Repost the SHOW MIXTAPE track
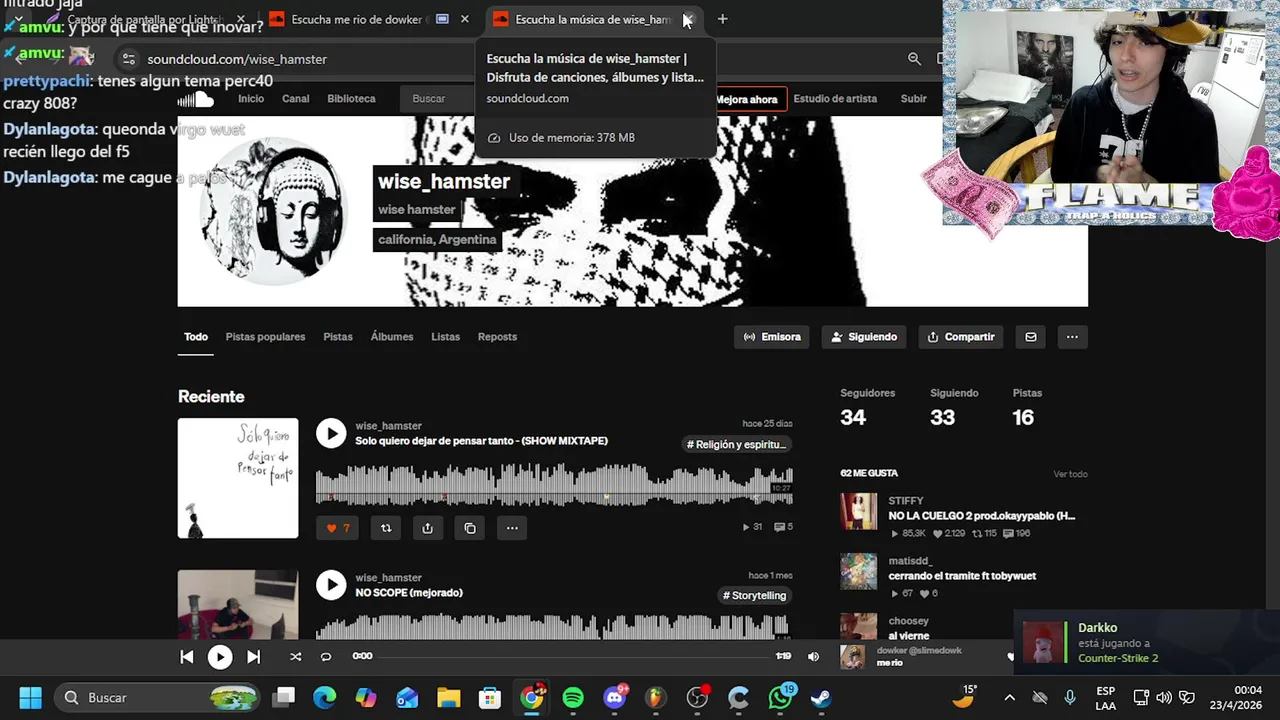 (386, 528)
